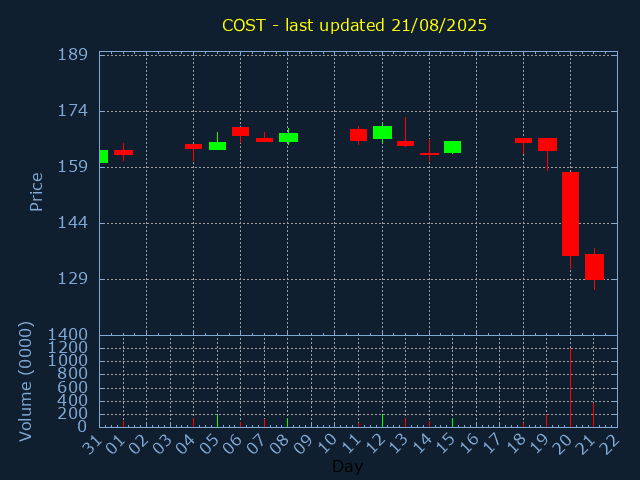Screen dimensions: 640x480
Task: Select the 189 price tick label
Action: (73, 55)
